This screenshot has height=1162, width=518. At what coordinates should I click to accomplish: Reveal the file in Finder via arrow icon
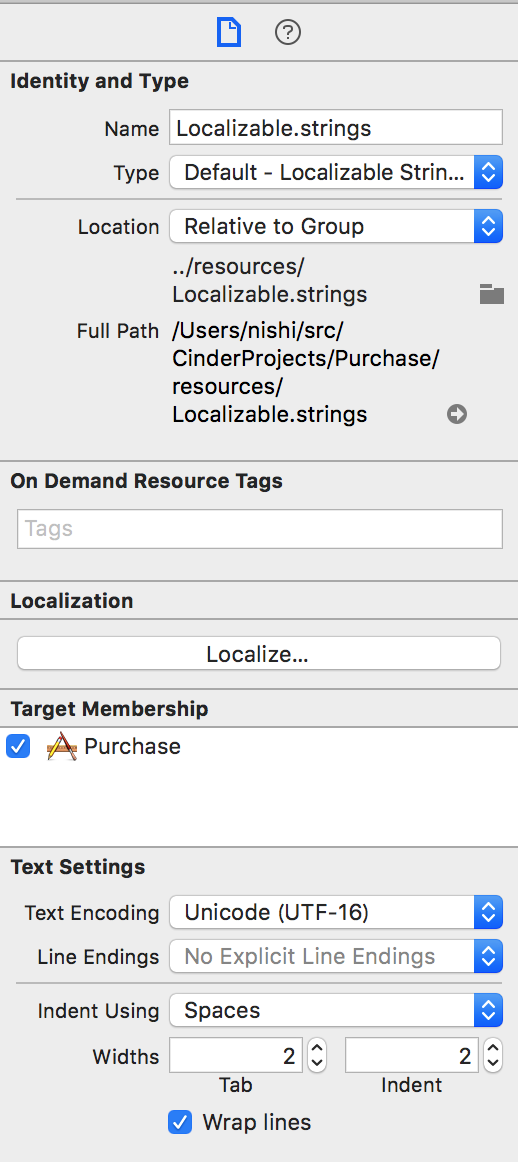point(456,414)
